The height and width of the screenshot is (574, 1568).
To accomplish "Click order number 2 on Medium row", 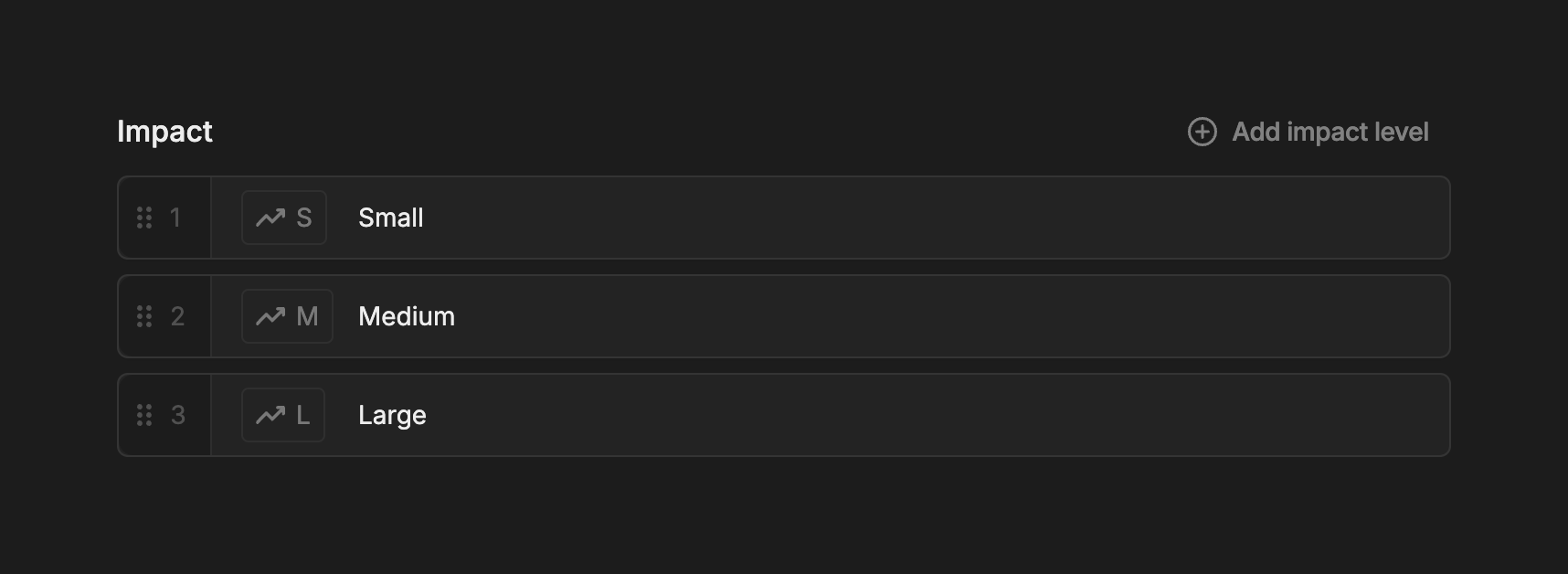I will coord(177,316).
